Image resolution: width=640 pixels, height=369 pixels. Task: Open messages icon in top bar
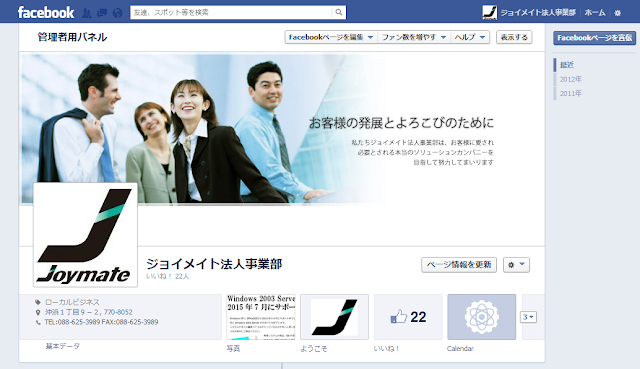tap(102, 13)
